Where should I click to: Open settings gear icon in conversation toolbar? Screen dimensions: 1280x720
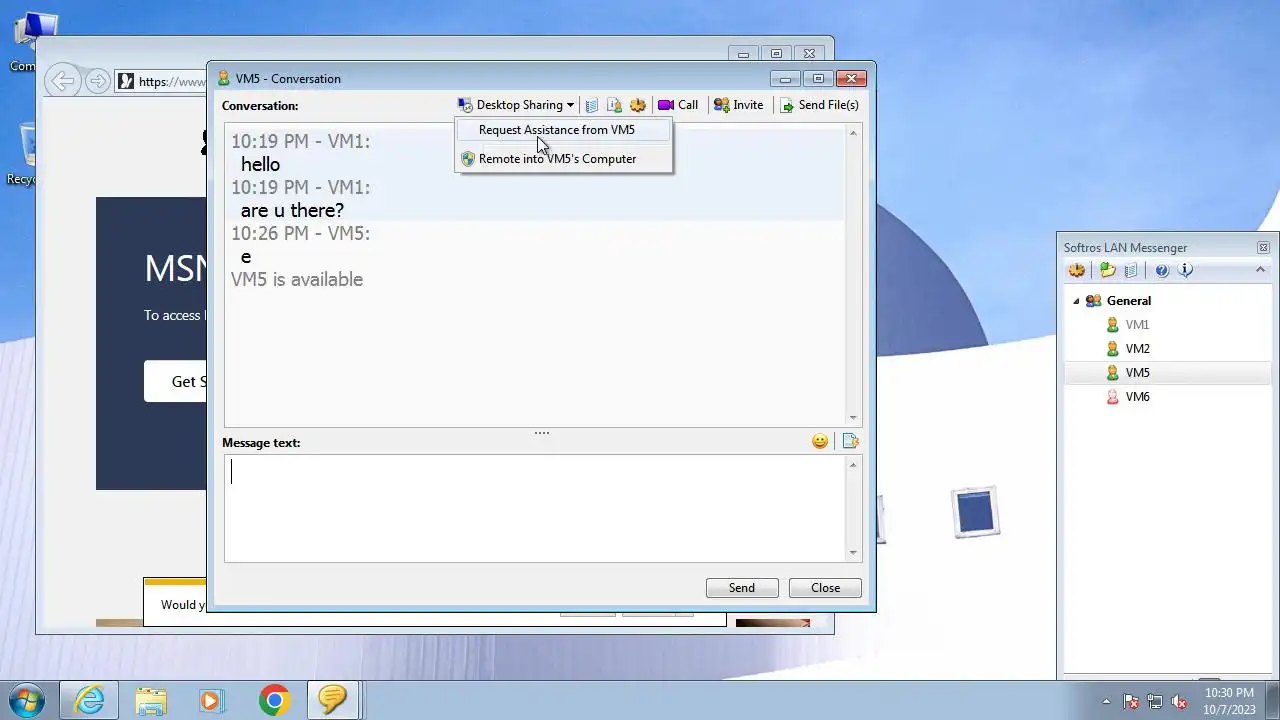[x=638, y=105]
